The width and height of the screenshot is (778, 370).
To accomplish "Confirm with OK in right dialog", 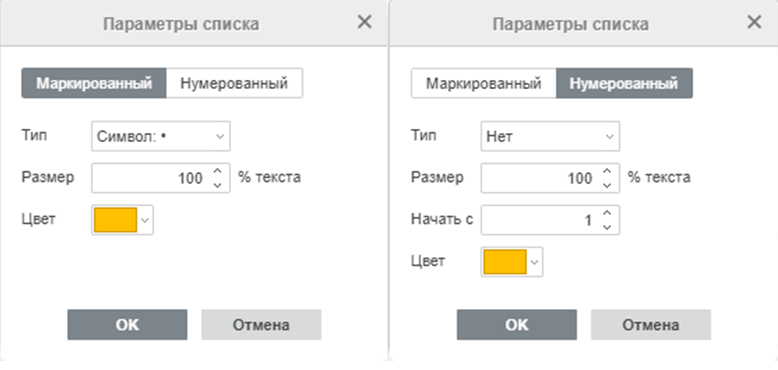I will tap(517, 324).
